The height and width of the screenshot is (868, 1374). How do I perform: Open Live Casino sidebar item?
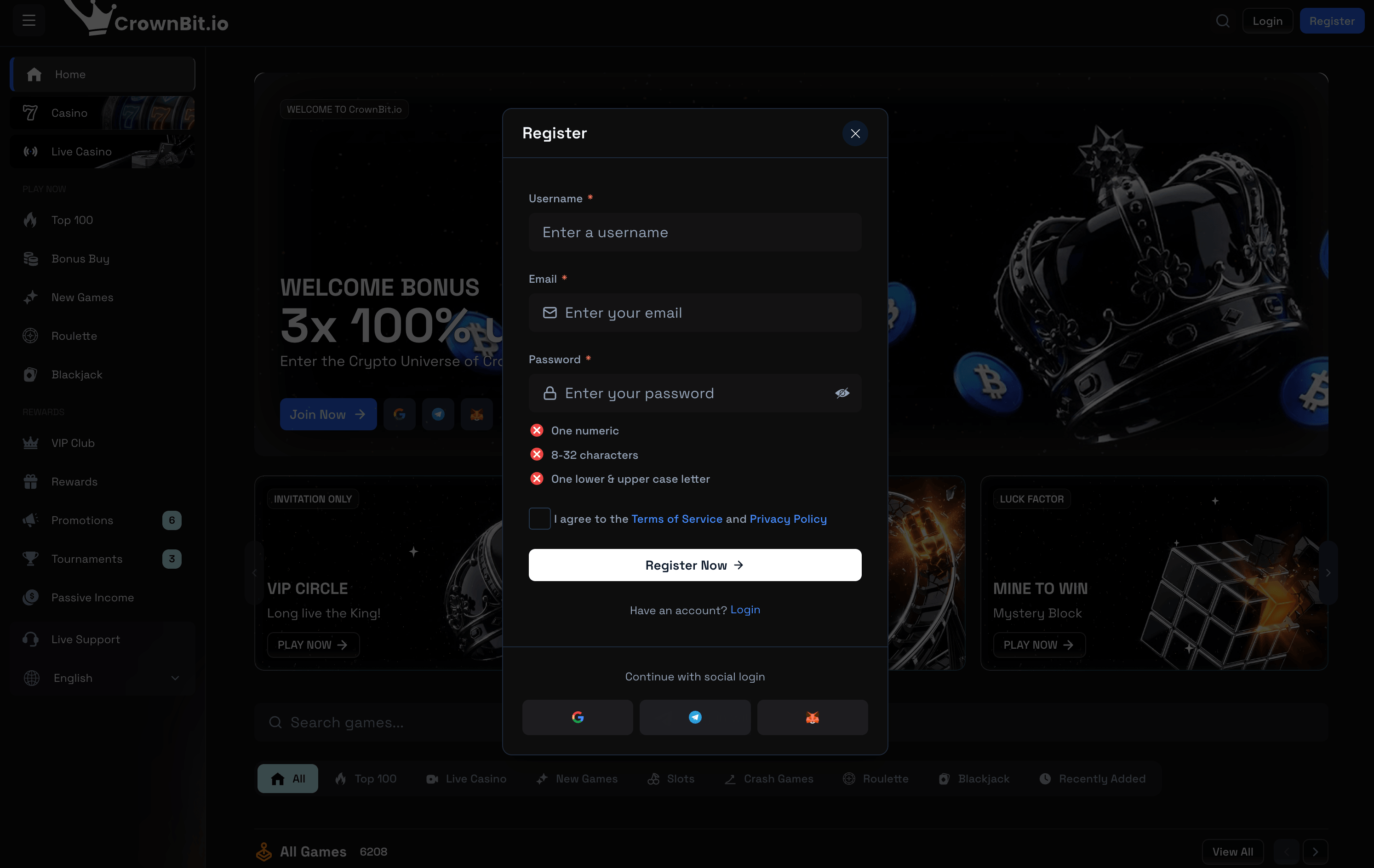[x=103, y=152]
